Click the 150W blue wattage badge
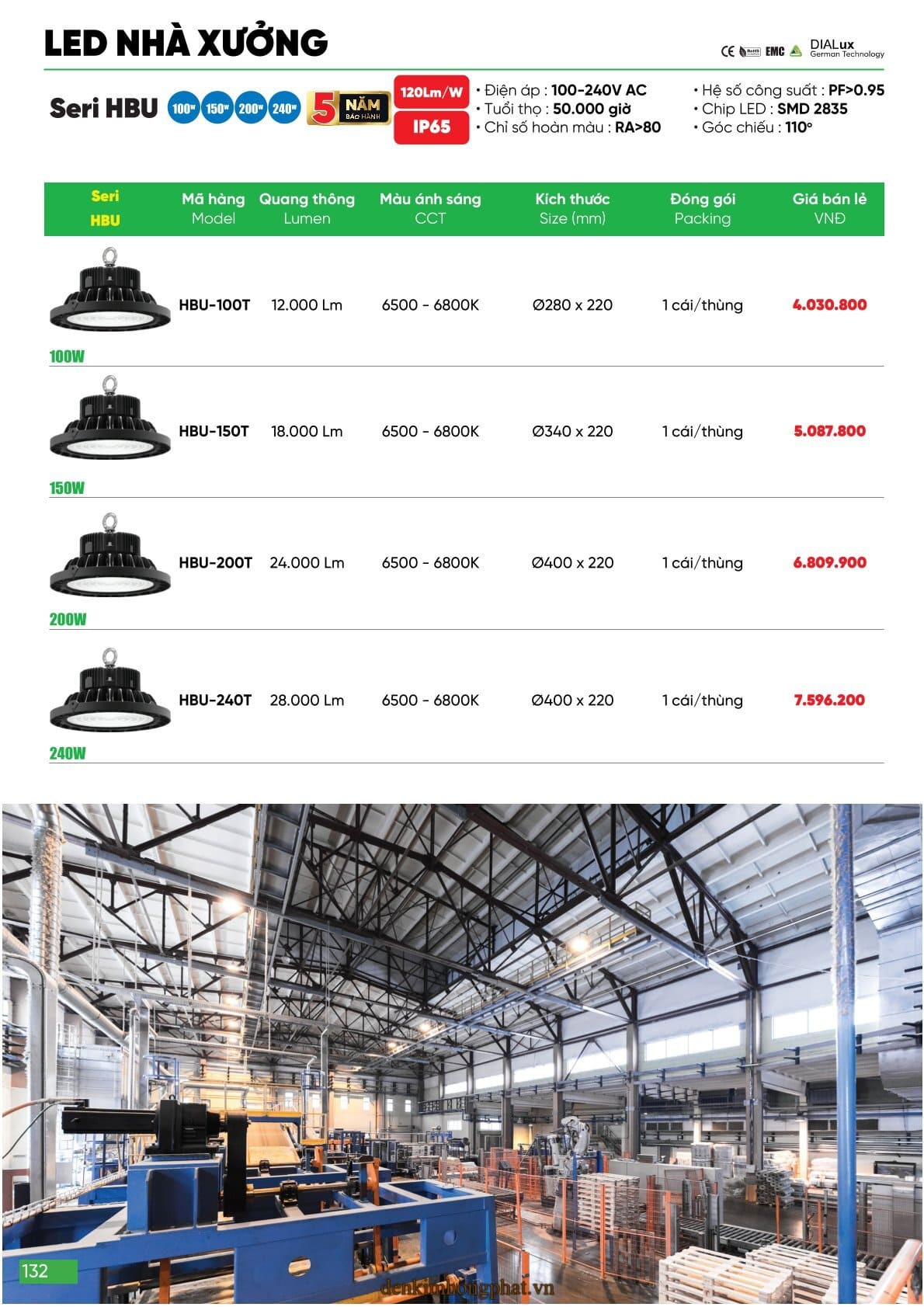The image size is (924, 1307). [217, 109]
